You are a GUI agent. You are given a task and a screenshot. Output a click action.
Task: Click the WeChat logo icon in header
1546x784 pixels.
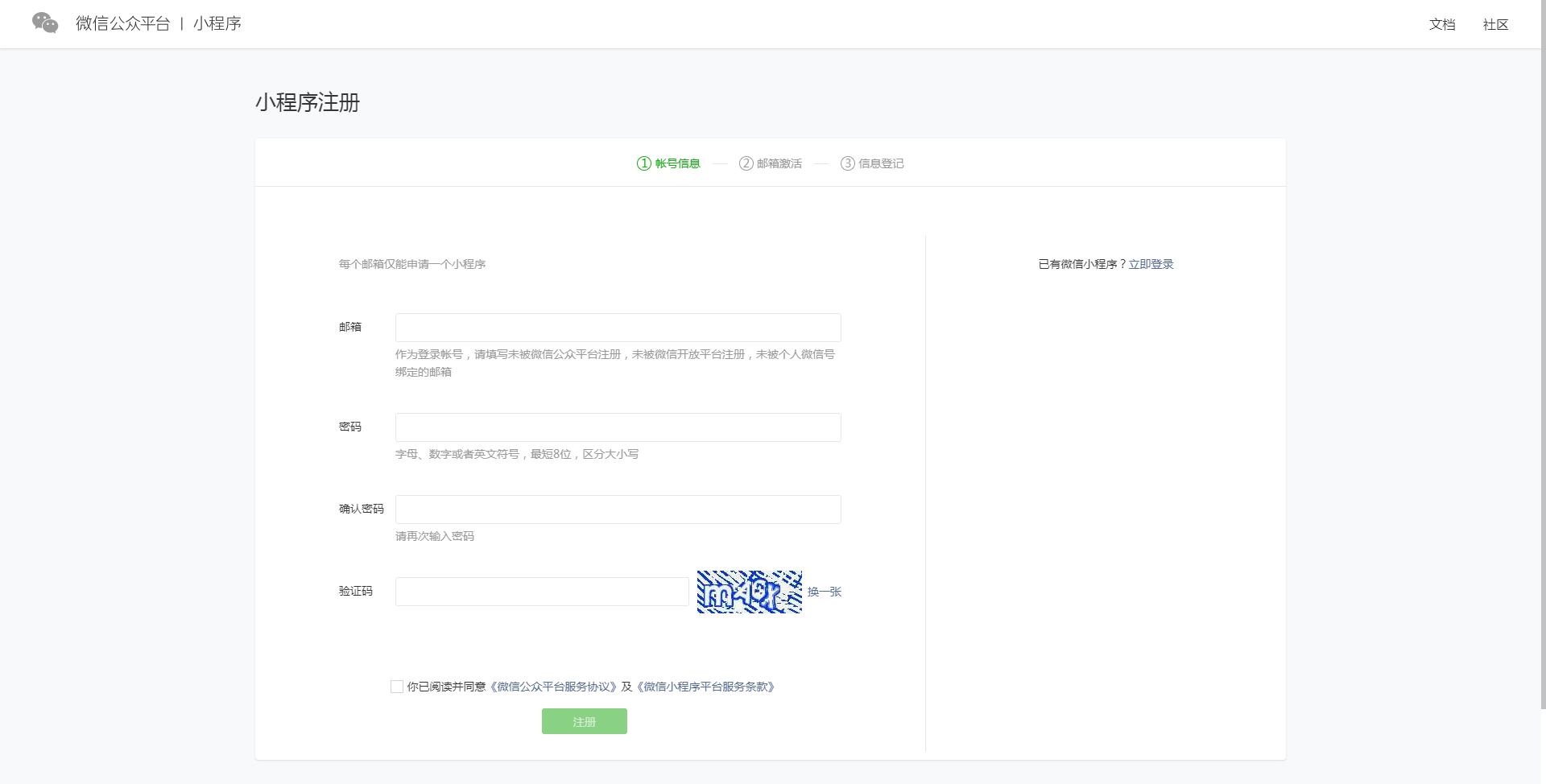pos(45,23)
